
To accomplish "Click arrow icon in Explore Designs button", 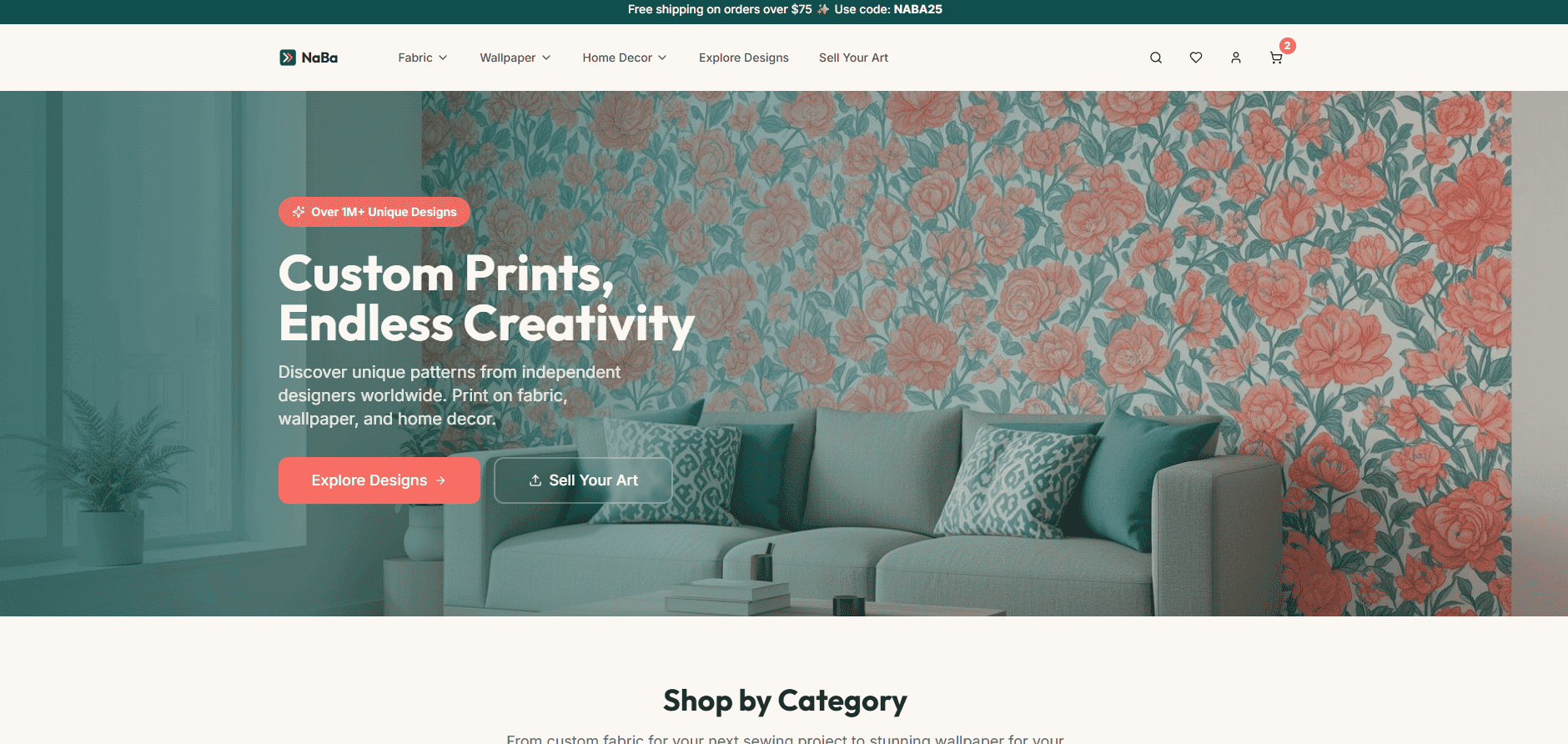I will pyautogui.click(x=440, y=480).
